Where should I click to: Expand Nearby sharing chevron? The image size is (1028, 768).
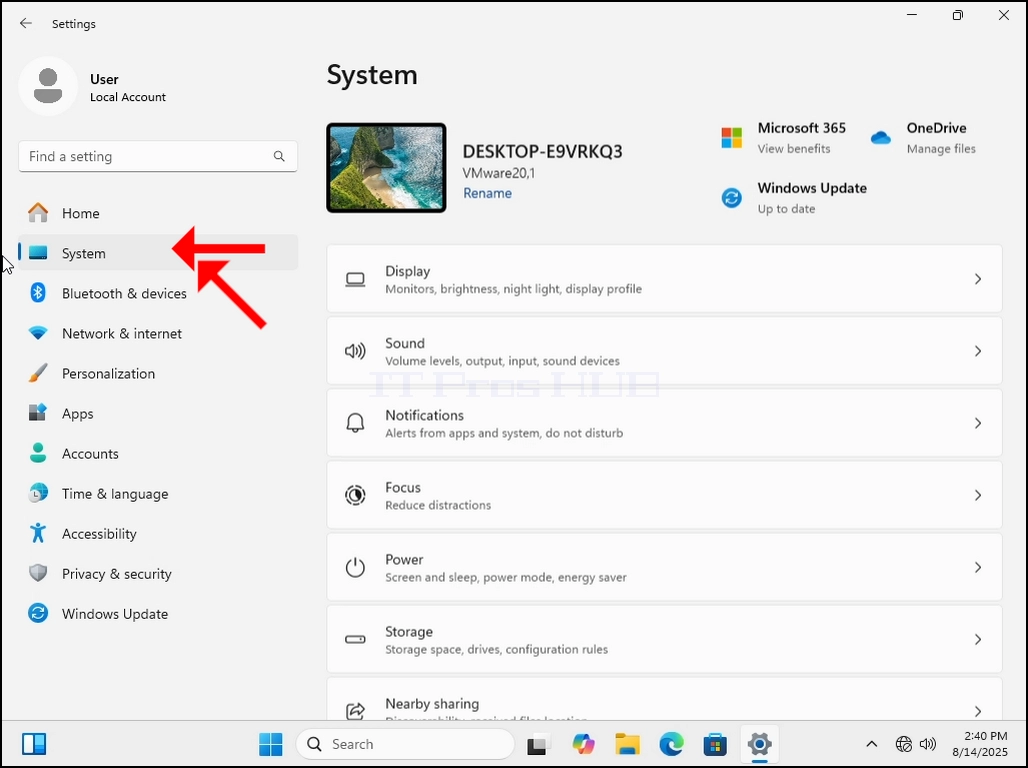pos(978,711)
